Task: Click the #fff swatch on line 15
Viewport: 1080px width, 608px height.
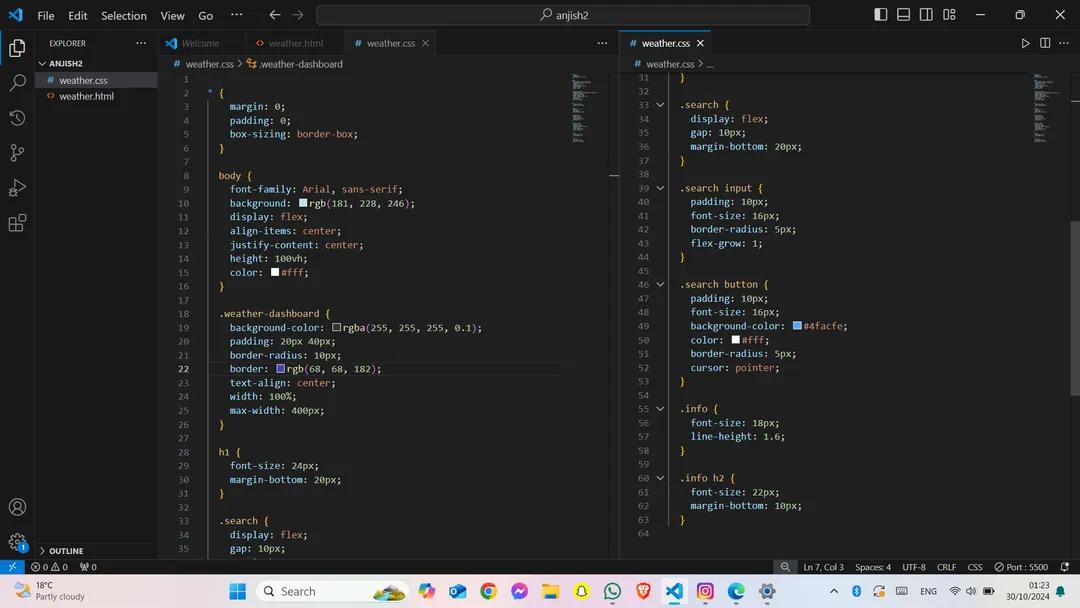Action: (x=275, y=272)
